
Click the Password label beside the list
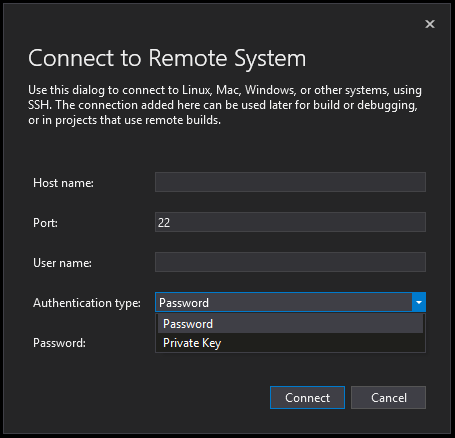(x=59, y=343)
